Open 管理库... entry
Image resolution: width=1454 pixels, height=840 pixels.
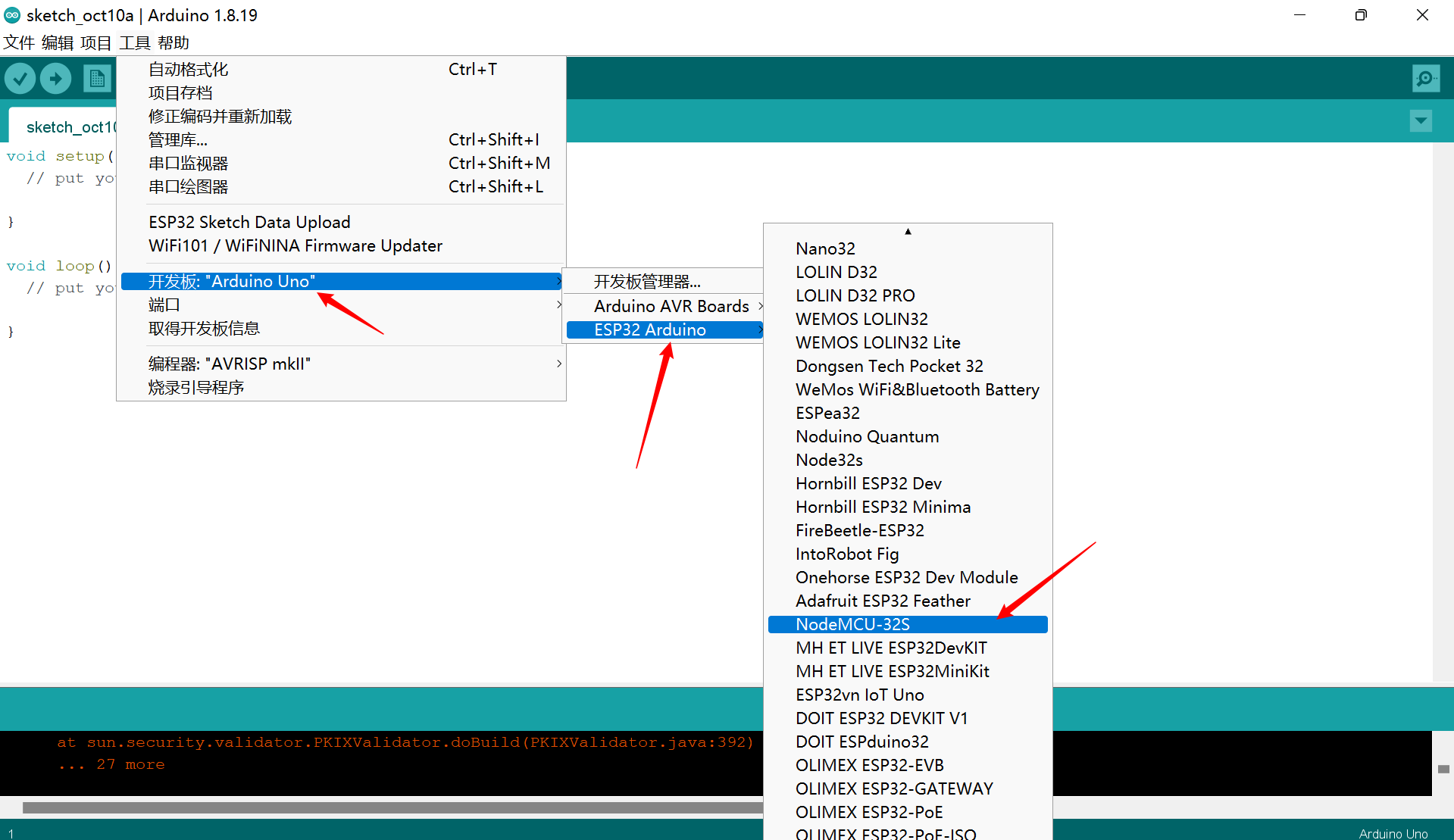click(x=341, y=140)
